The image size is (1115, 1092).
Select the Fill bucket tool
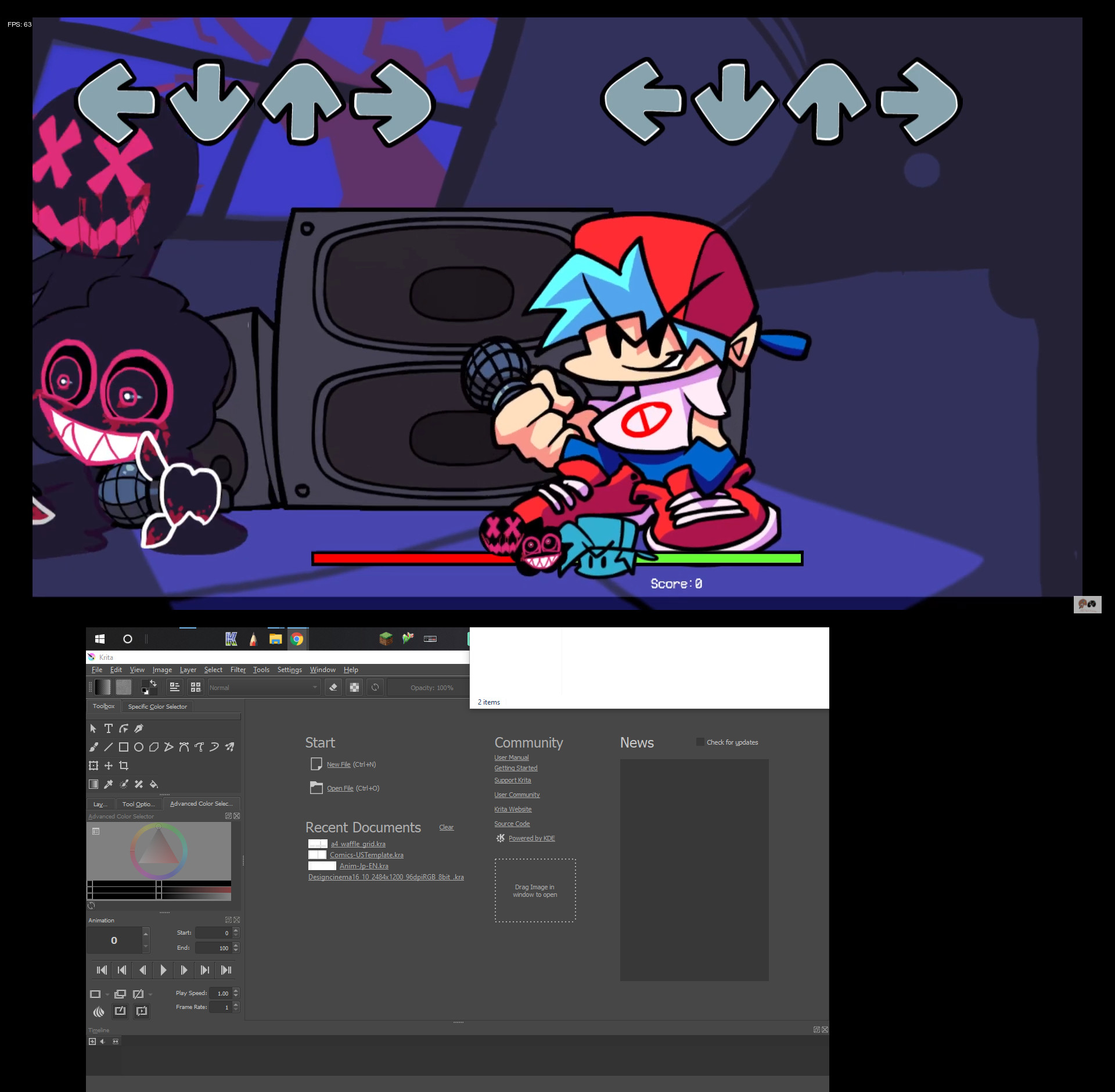point(154,784)
